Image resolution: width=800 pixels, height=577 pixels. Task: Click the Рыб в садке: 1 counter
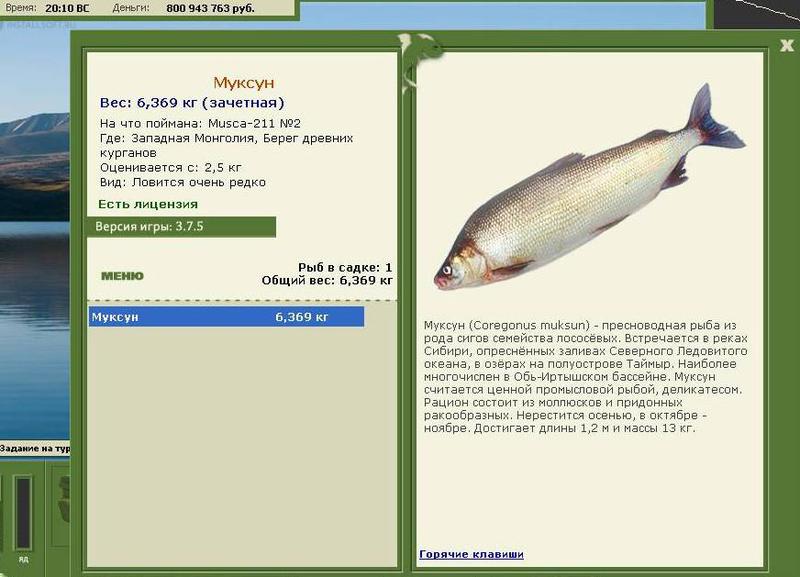345,267
